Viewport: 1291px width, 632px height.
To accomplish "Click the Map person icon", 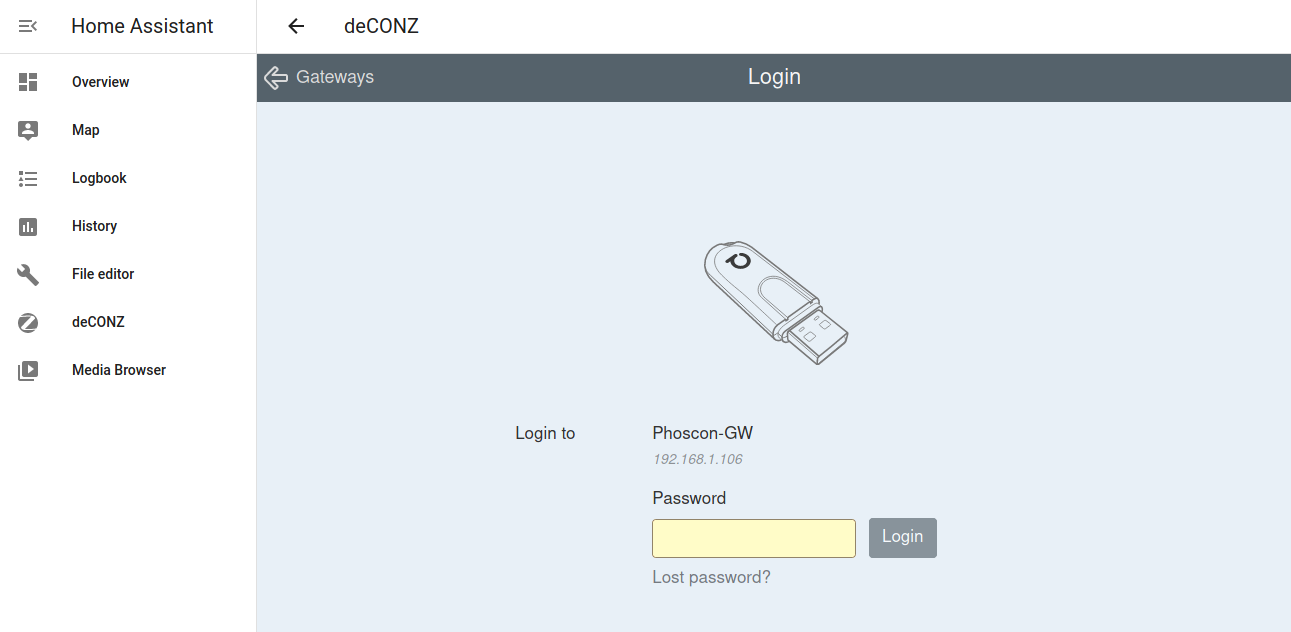I will 28,130.
